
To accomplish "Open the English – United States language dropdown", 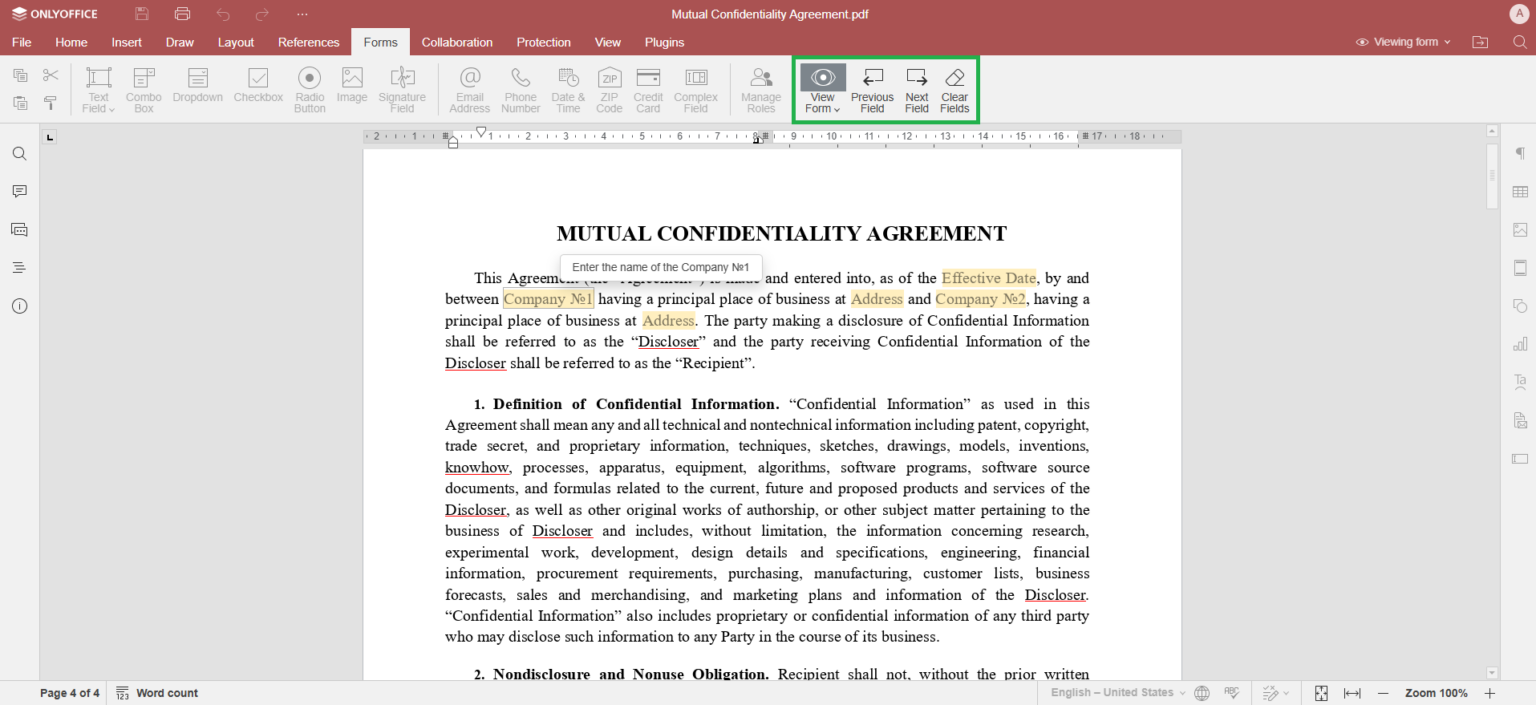I will pyautogui.click(x=1118, y=693).
